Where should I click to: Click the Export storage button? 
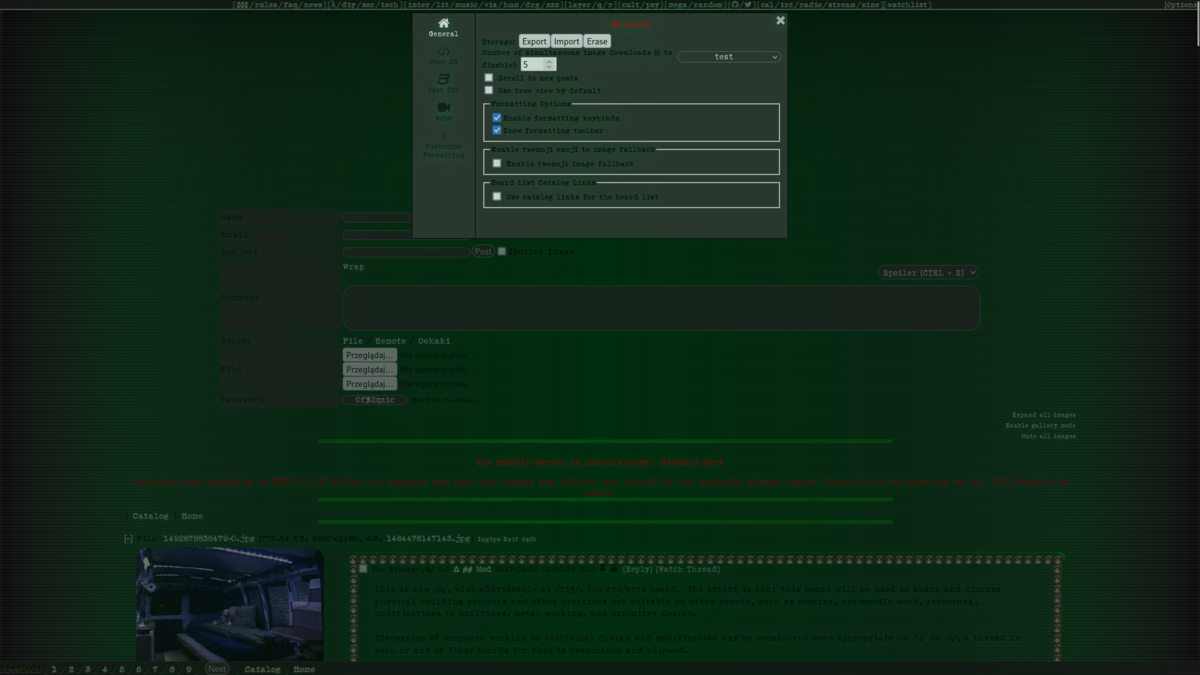534,41
